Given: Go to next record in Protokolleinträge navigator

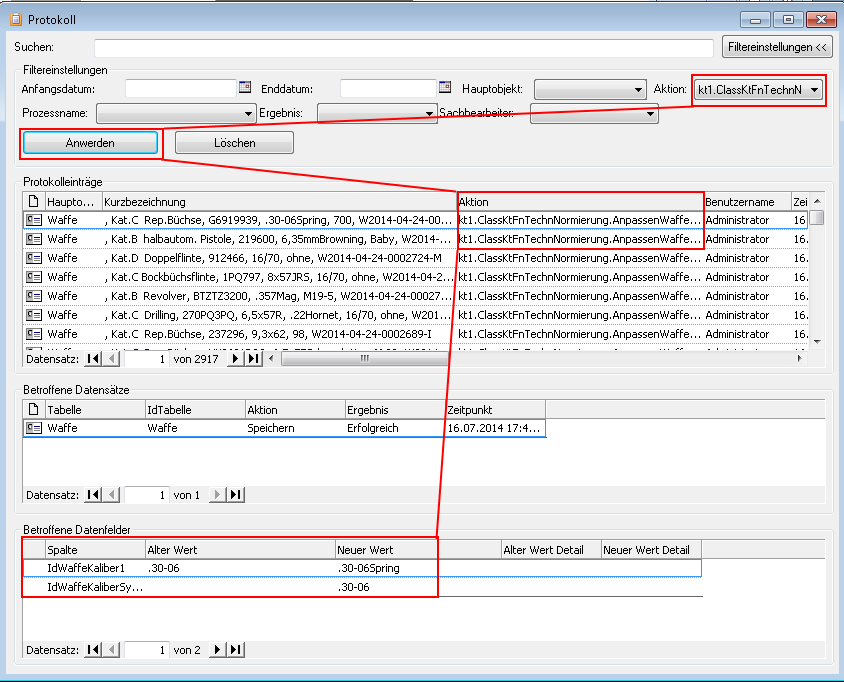Looking at the screenshot, I should (236, 358).
